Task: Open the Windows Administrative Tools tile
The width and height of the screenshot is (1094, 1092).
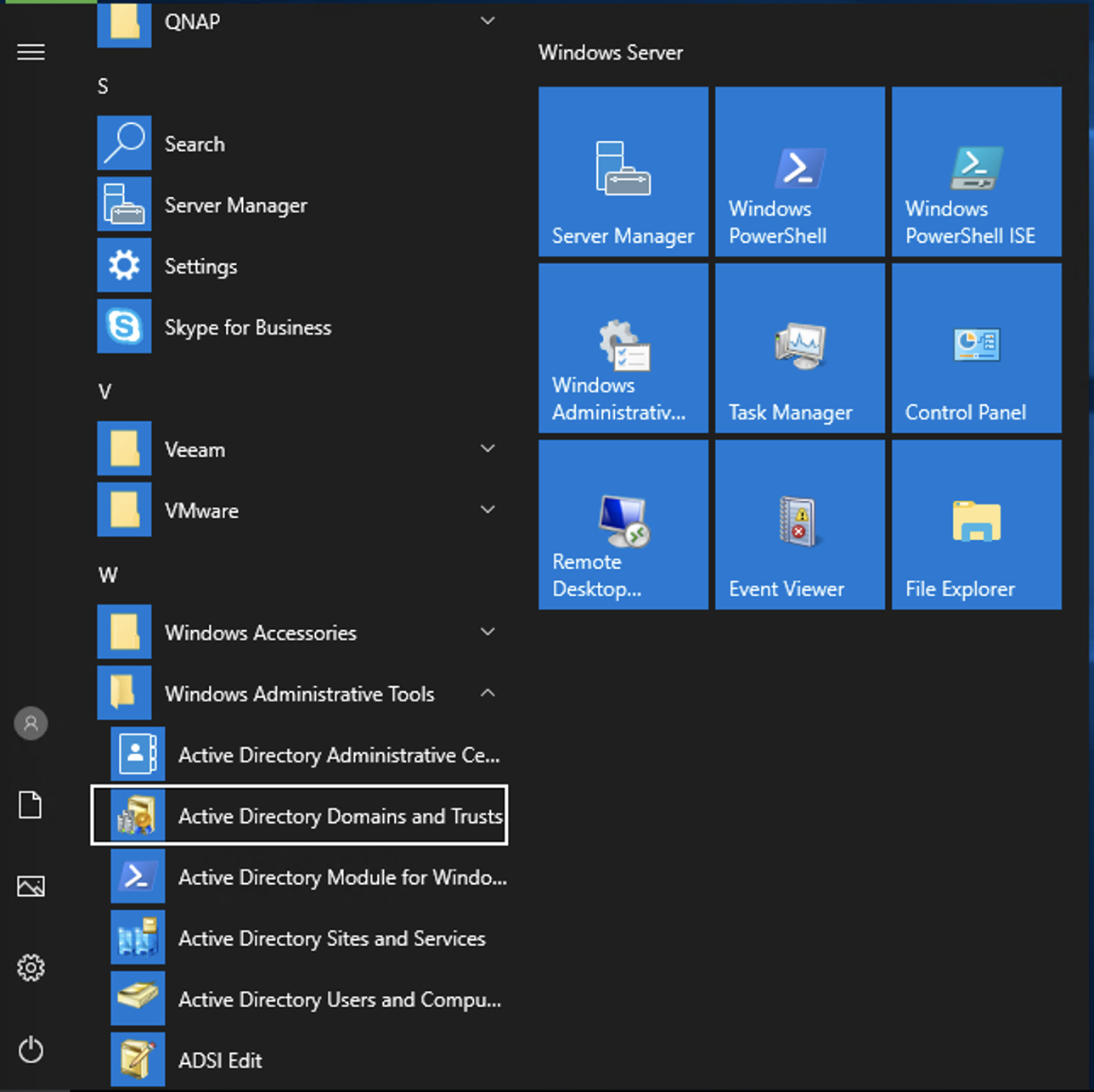Action: (x=623, y=348)
